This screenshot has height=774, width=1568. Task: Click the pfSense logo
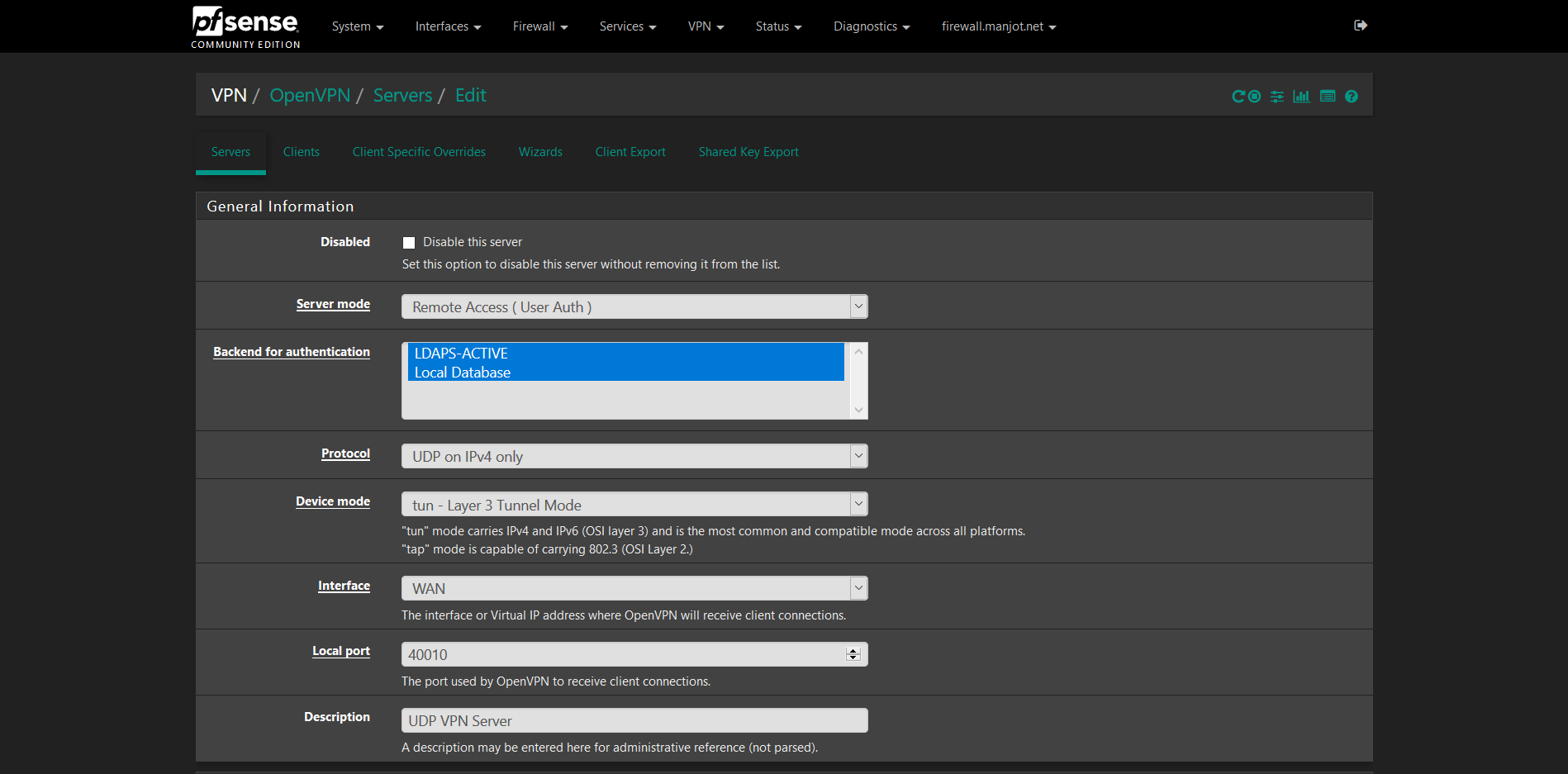[x=245, y=26]
